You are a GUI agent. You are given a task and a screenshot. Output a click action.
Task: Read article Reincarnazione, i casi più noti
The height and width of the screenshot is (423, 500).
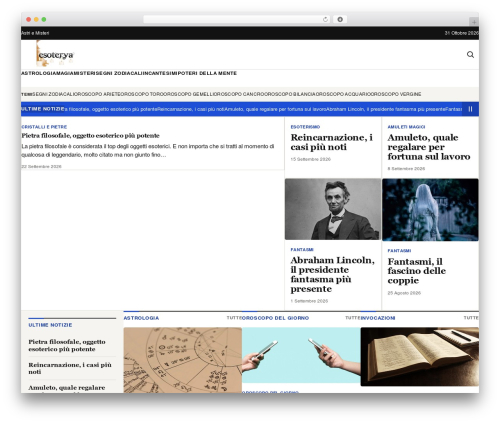click(332, 142)
